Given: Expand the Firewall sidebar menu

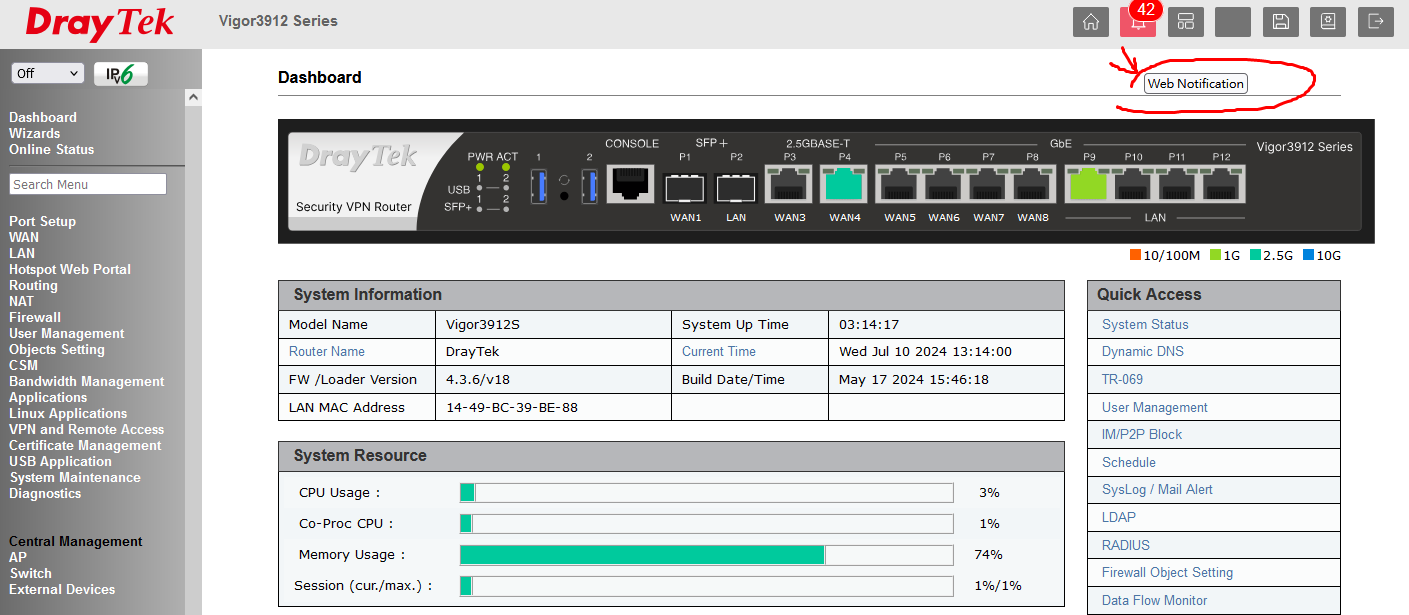Looking at the screenshot, I should [x=35, y=317].
